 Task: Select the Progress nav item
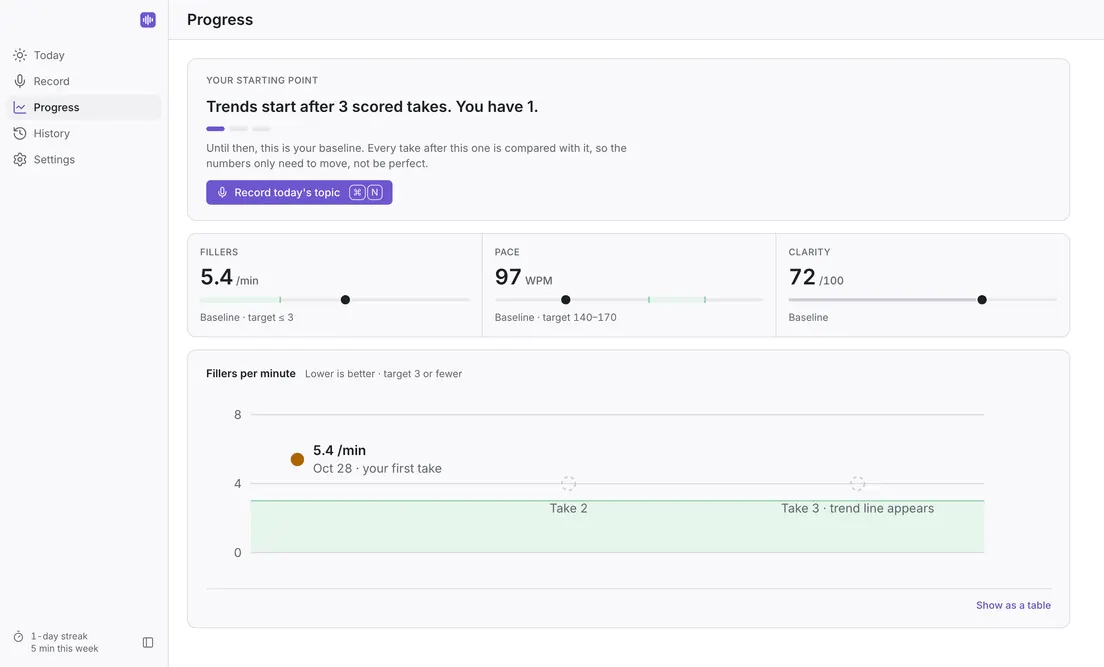[84, 107]
